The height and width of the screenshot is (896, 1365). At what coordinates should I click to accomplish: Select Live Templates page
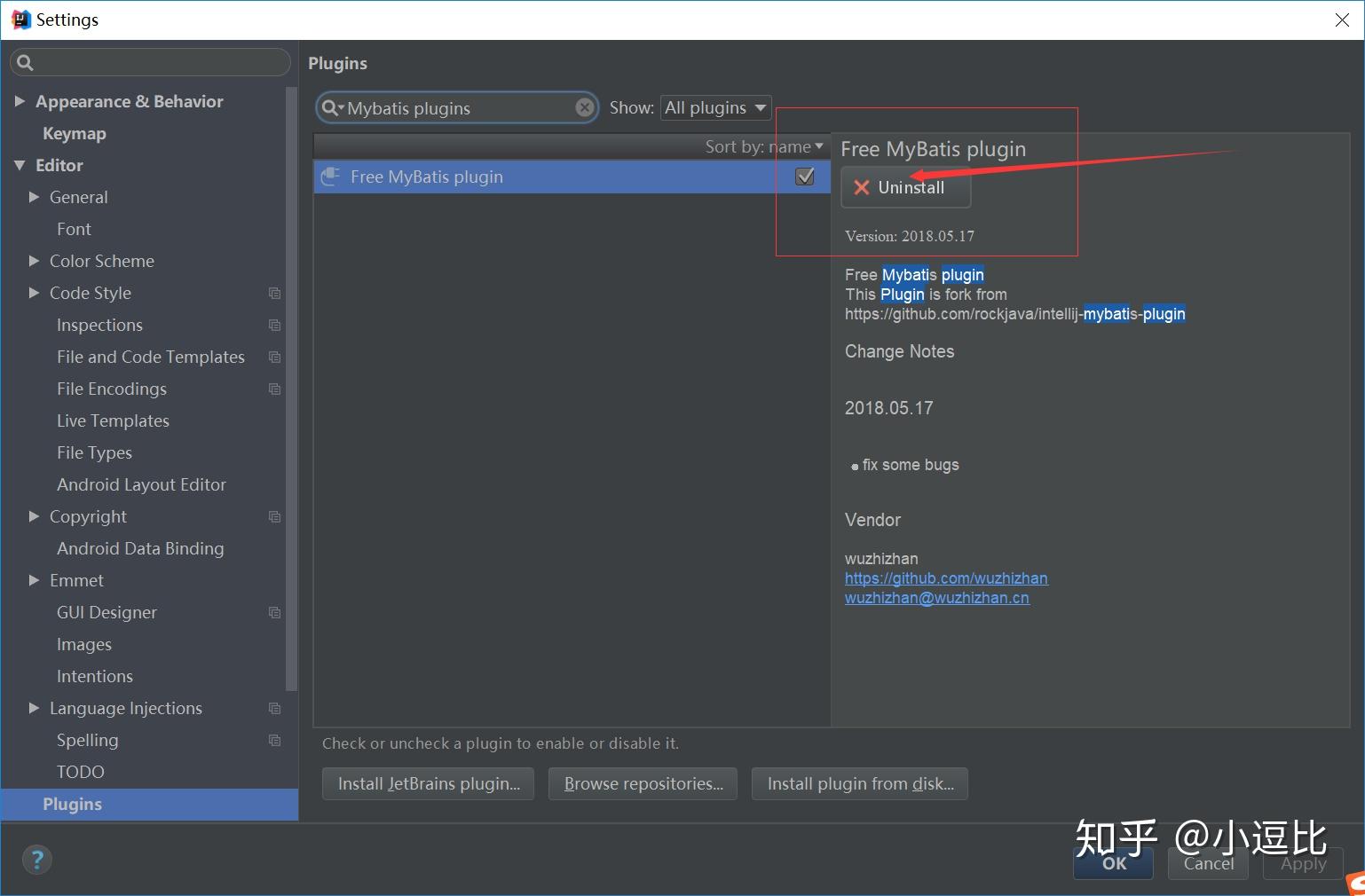tap(113, 420)
